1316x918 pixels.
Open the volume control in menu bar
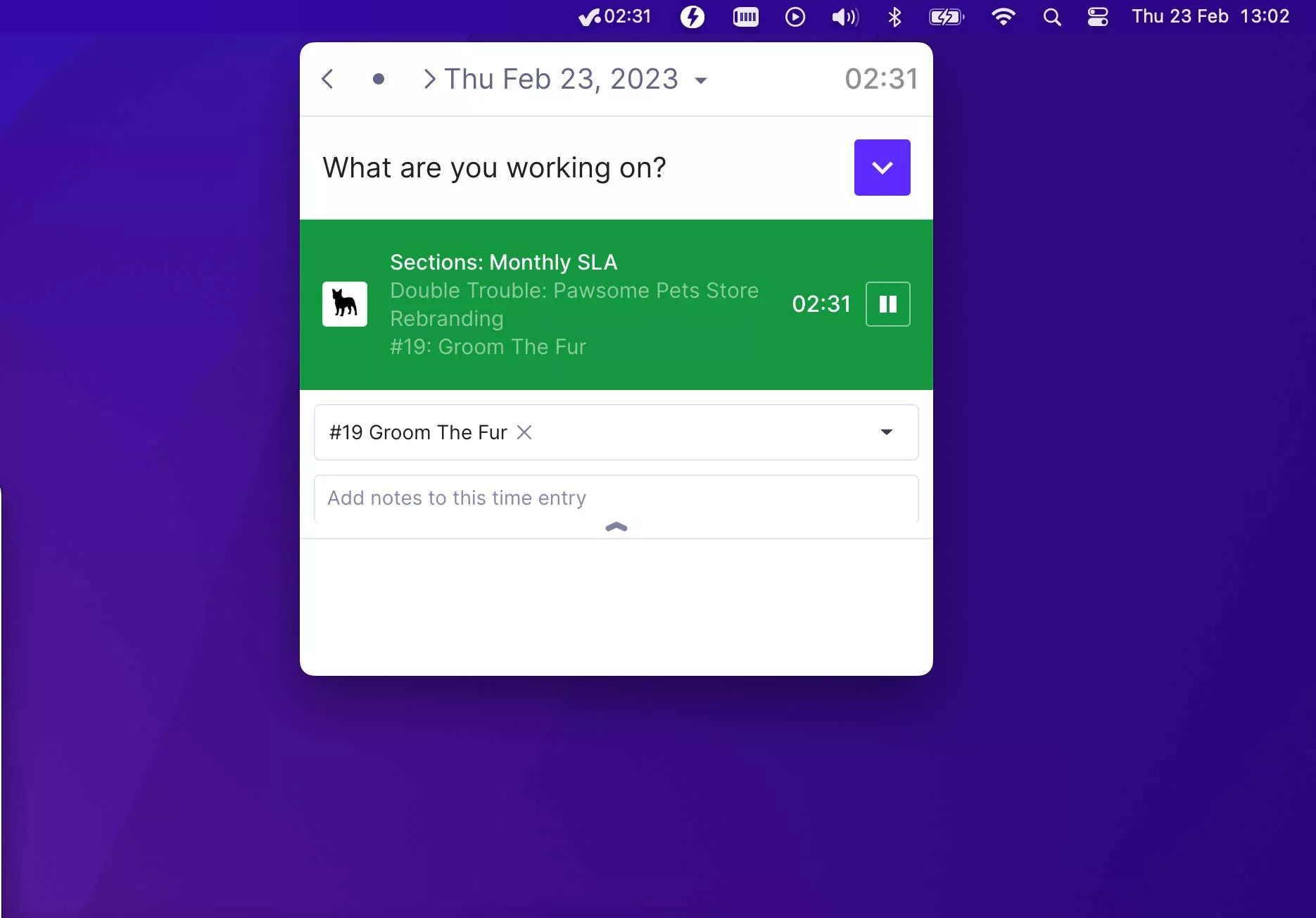pos(845,16)
